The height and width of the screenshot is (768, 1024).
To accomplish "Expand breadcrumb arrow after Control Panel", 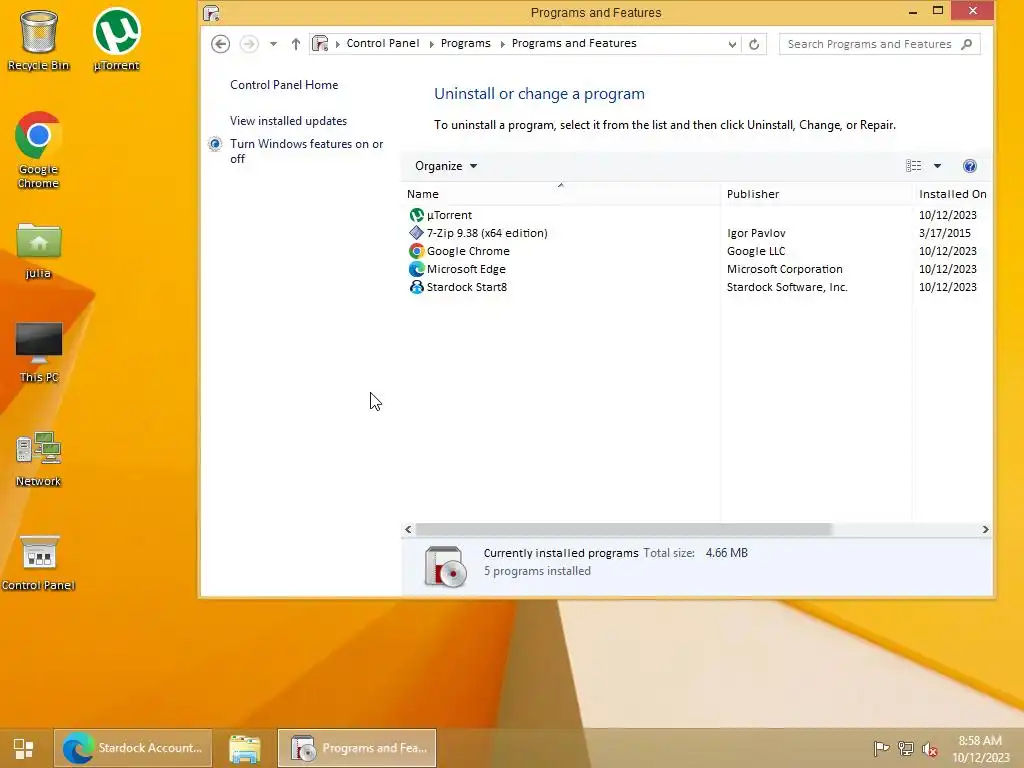I will coord(431,44).
